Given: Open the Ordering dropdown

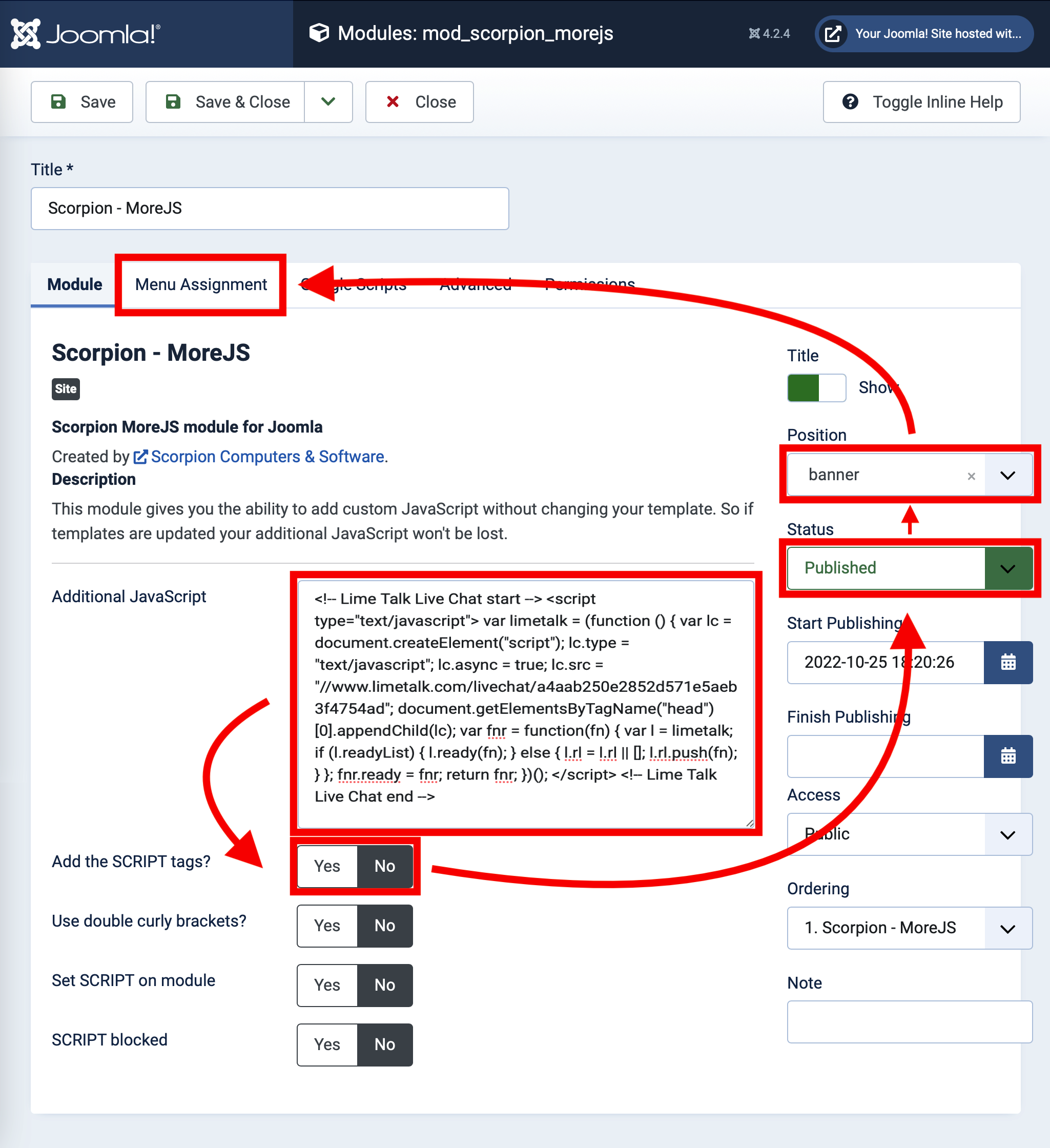Looking at the screenshot, I should coord(910,928).
